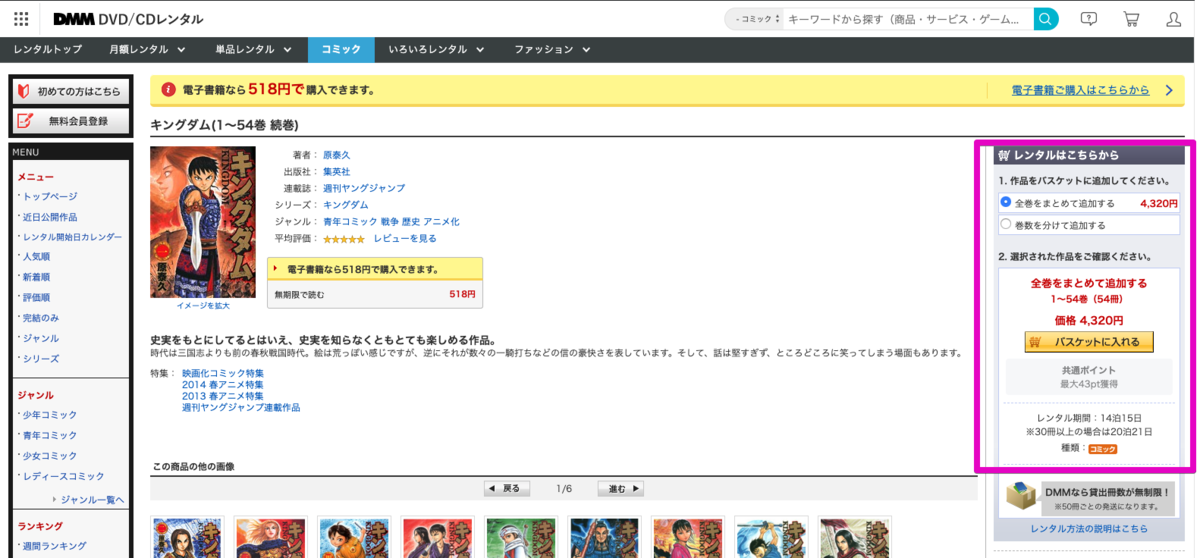Open the user account icon
This screenshot has height=558, width=1200.
[1174, 19]
